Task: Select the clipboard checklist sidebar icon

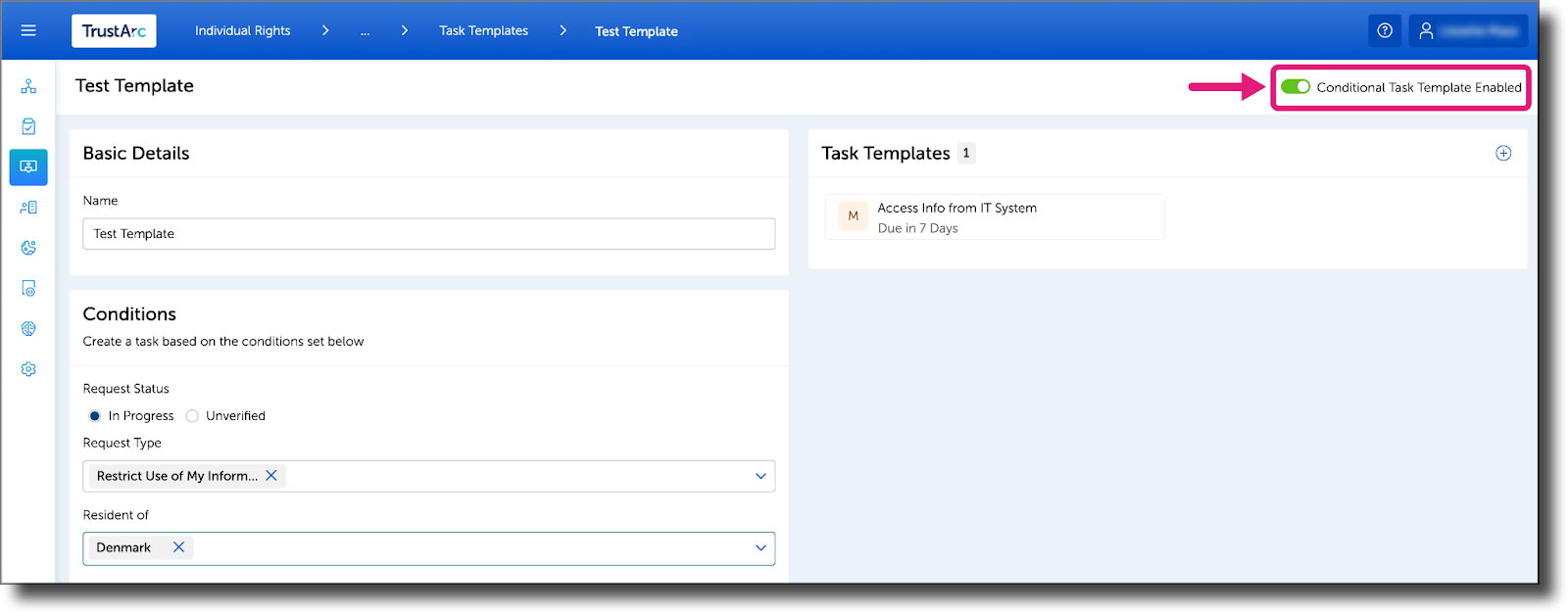Action: pos(28,125)
